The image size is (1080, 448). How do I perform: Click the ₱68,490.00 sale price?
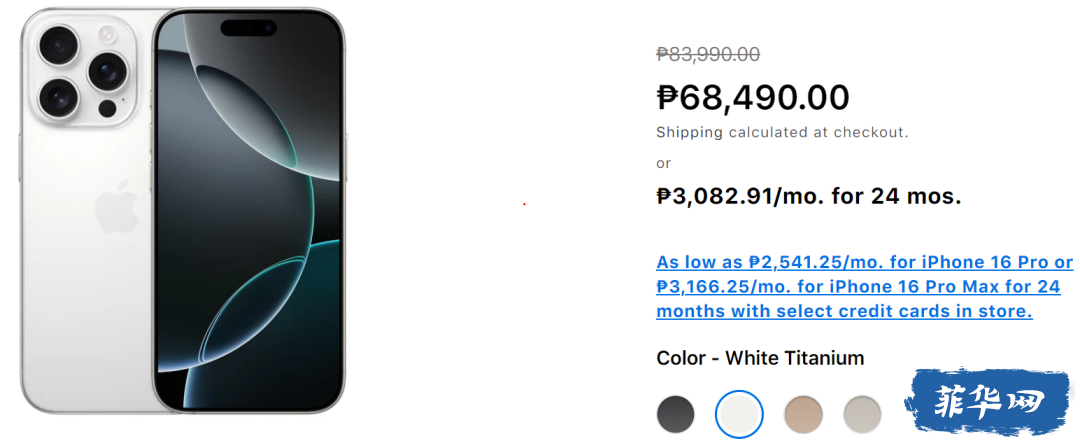(x=753, y=97)
